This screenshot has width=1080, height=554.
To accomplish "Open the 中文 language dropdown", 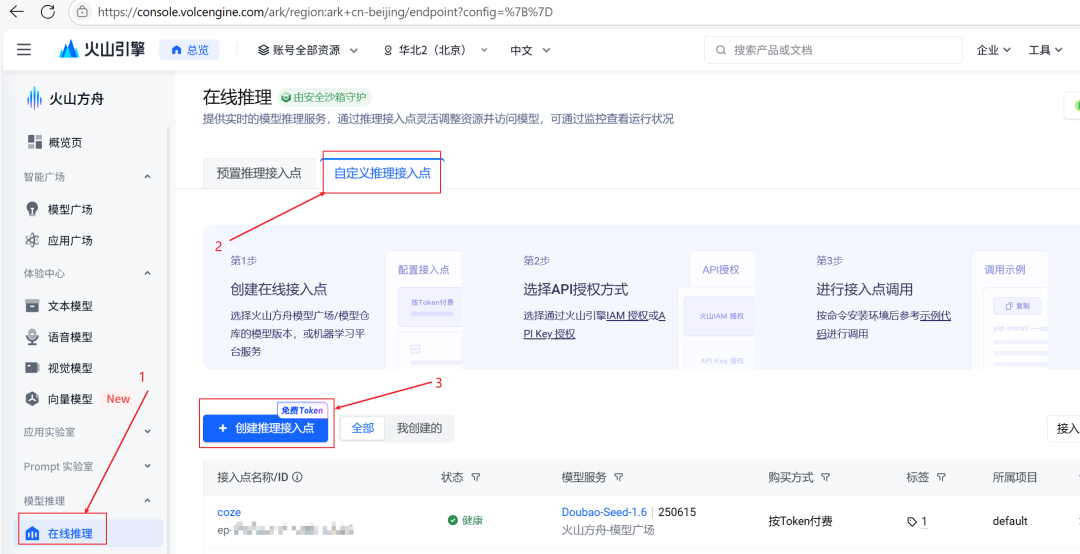I will 530,50.
